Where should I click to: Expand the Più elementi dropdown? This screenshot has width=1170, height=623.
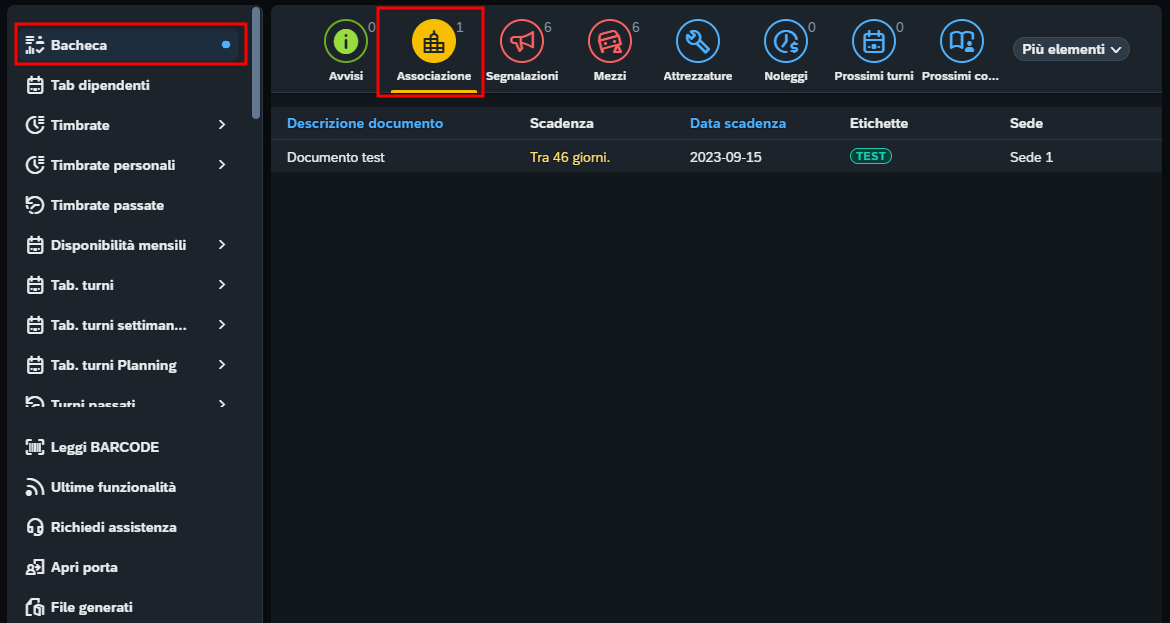point(1071,49)
